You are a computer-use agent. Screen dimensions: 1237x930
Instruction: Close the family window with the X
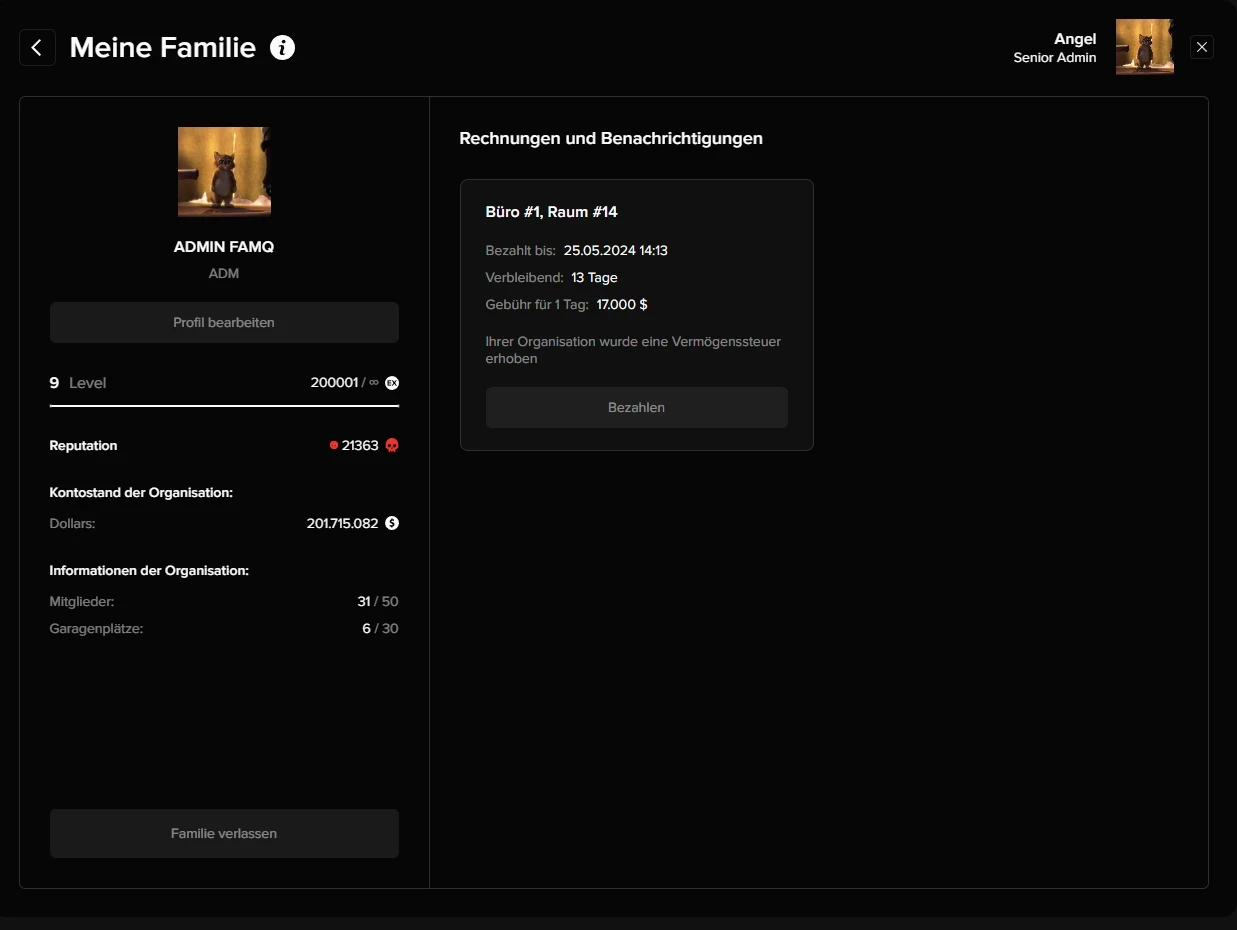(1202, 47)
